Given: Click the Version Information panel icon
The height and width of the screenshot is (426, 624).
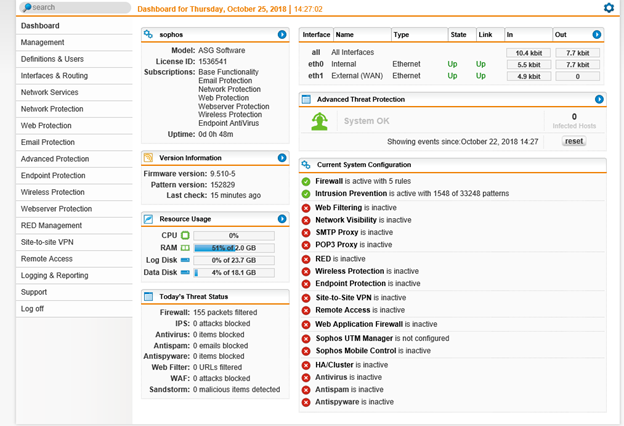Looking at the screenshot, I should coord(148,158).
